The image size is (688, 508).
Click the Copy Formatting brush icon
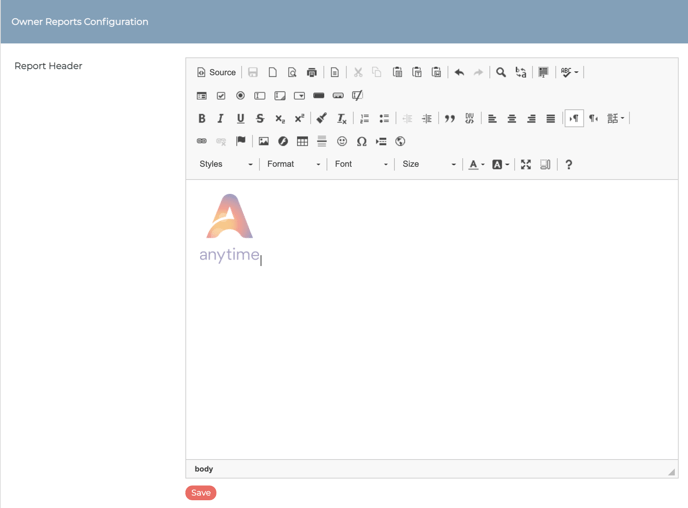(x=322, y=118)
